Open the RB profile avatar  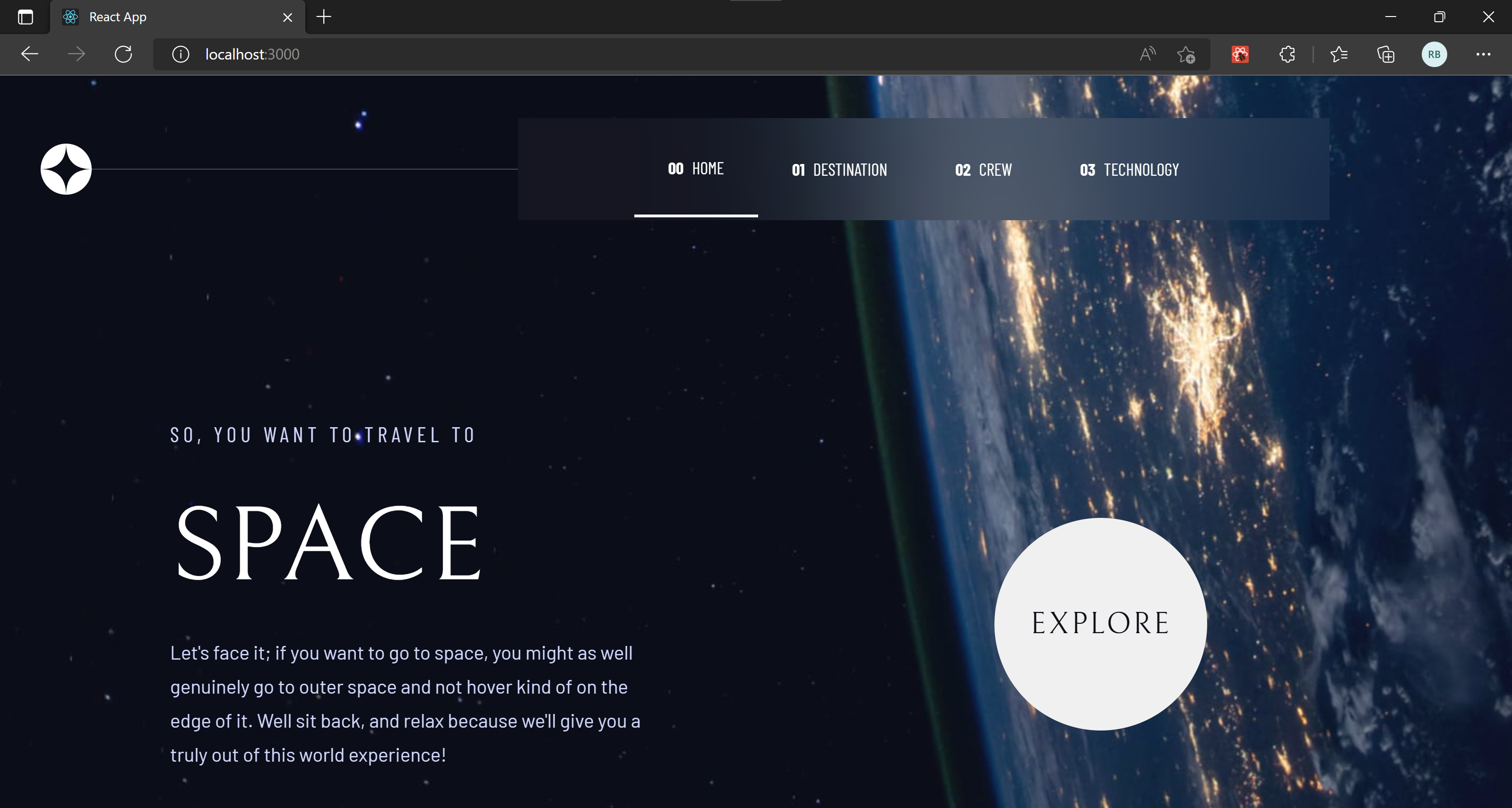[1434, 54]
